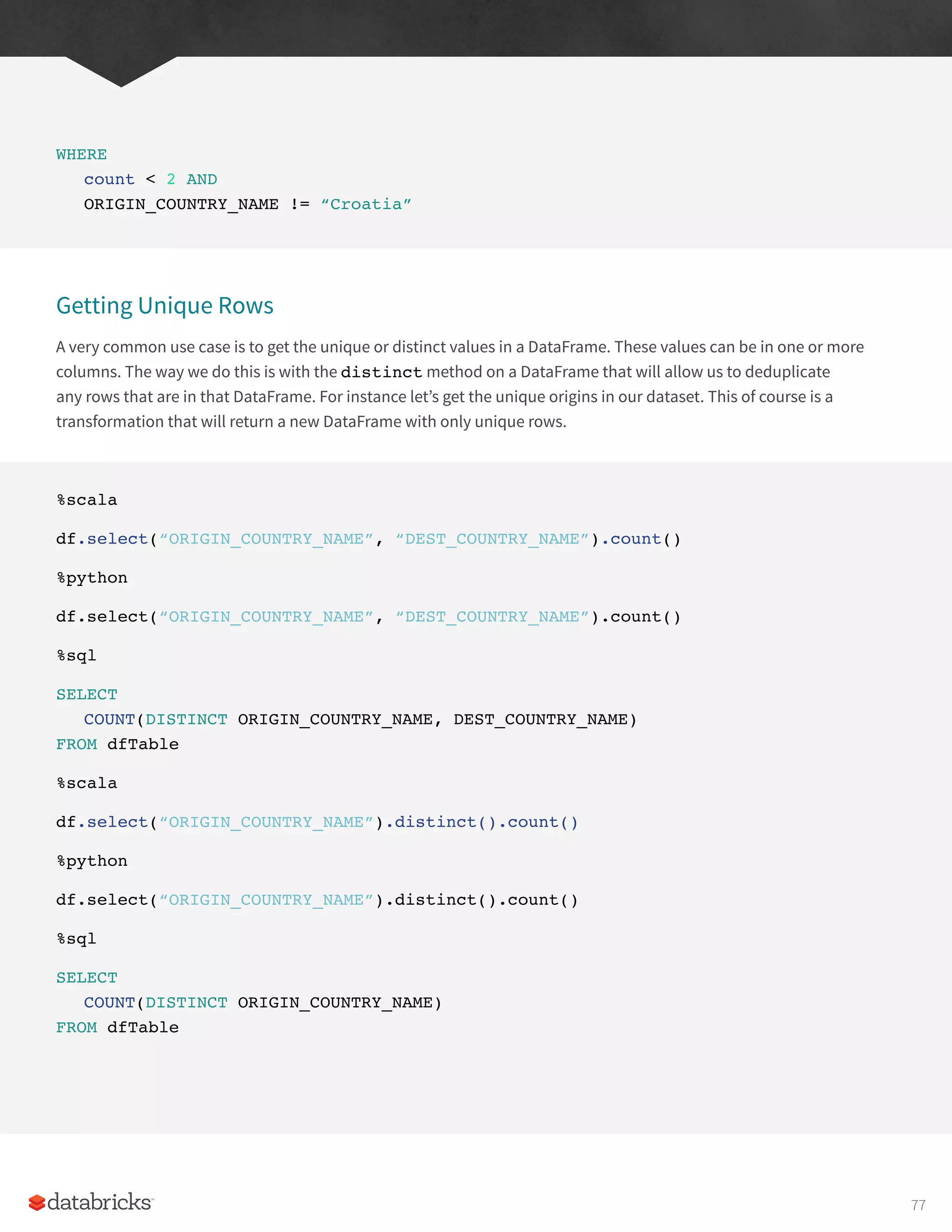
Task: Click the last FROM dfTable line
Action: pos(117,1027)
